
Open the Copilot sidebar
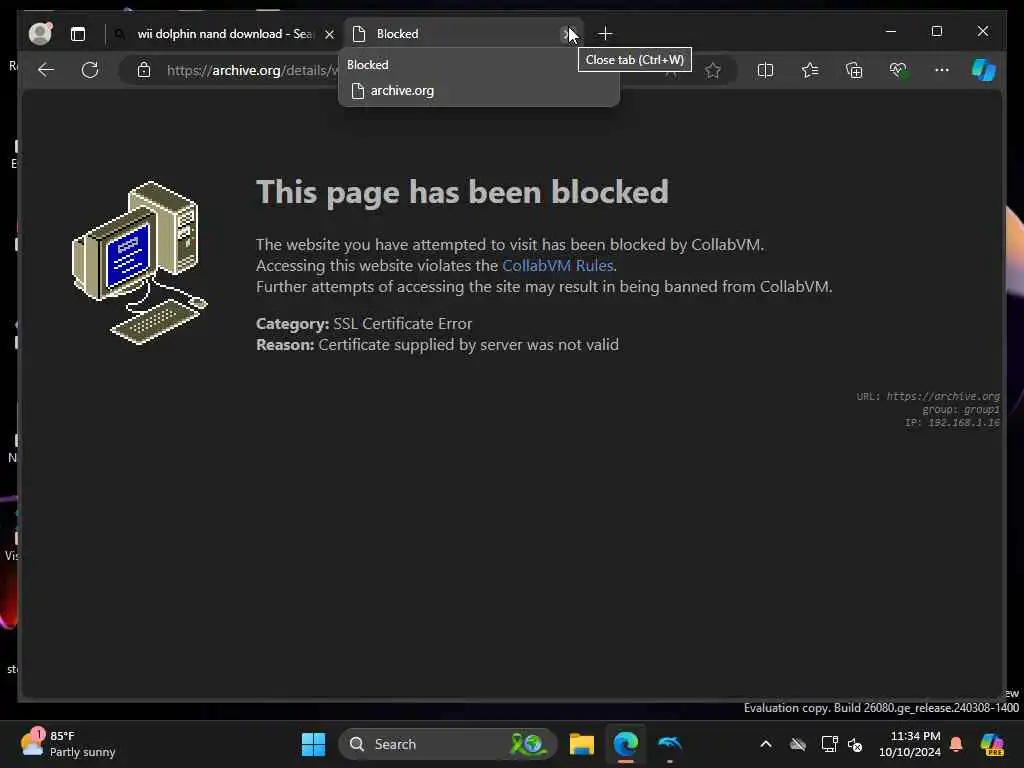click(984, 70)
